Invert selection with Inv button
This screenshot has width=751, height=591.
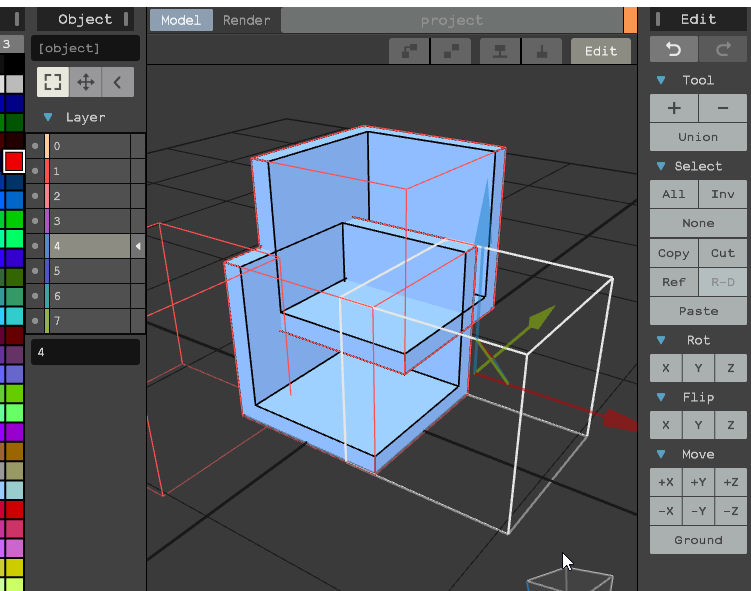point(723,194)
